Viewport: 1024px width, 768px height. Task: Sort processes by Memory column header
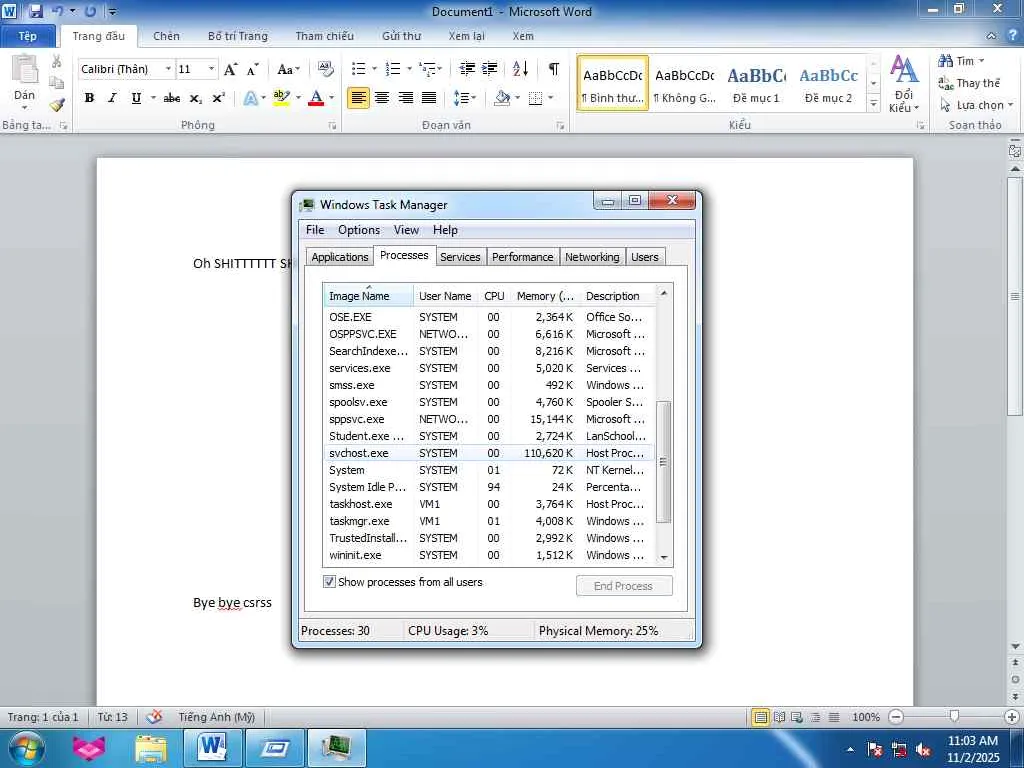point(545,296)
